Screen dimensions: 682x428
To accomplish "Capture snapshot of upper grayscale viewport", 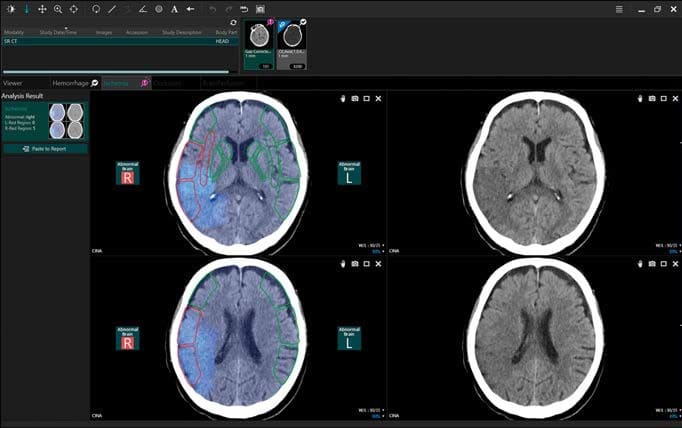I will (652, 99).
